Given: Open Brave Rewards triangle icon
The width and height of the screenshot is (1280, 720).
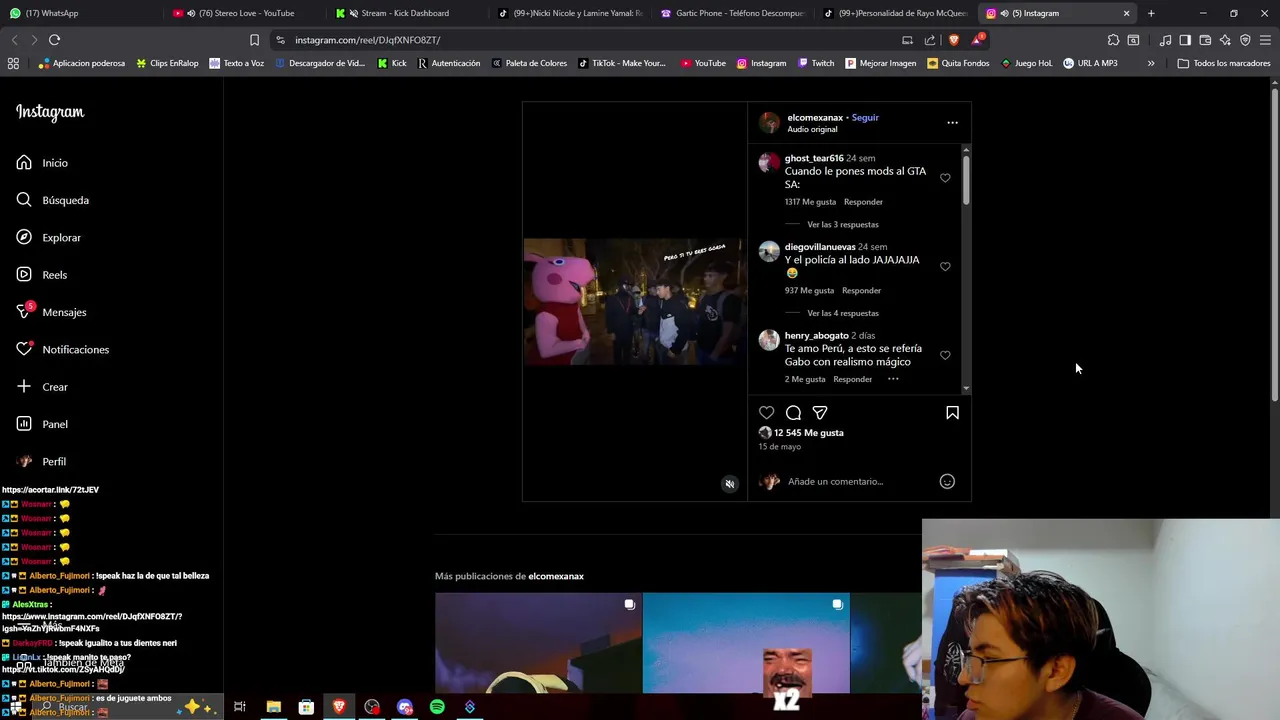Looking at the screenshot, I should 978,40.
